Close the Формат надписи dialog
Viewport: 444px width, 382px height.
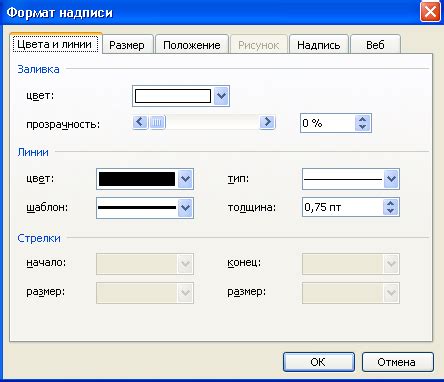coord(430,12)
